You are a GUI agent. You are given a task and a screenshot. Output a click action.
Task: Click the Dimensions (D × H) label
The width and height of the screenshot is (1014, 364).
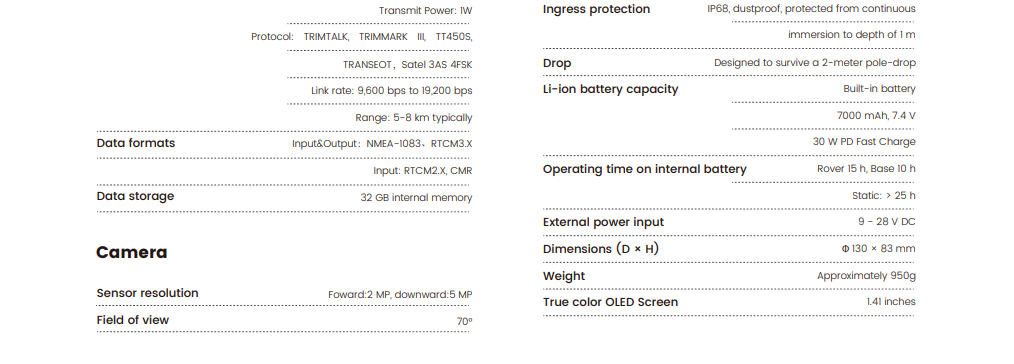[x=601, y=249]
